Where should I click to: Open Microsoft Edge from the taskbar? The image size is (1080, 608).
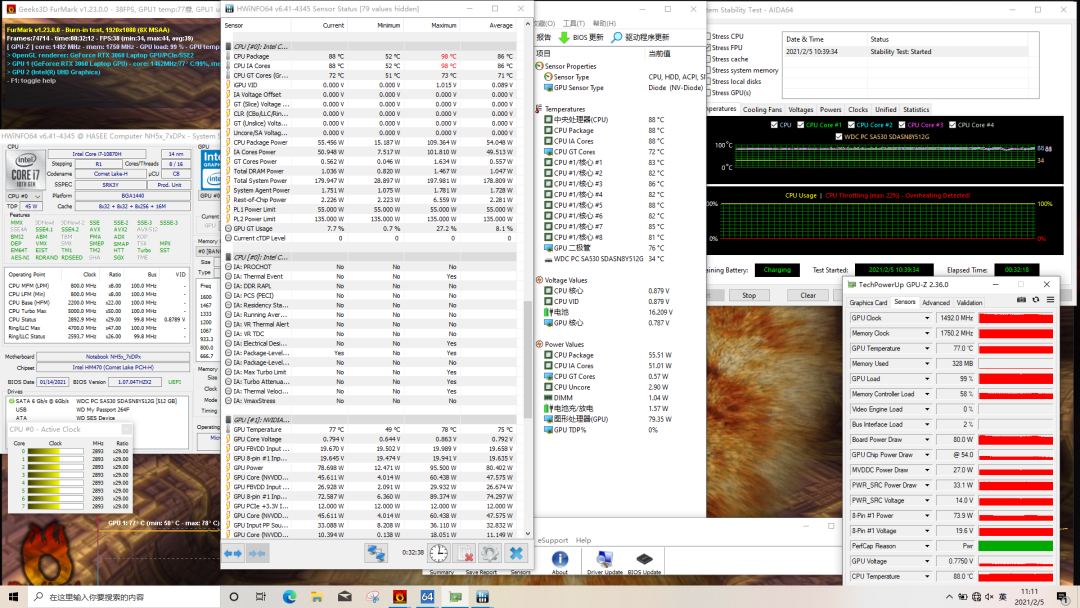pos(289,597)
